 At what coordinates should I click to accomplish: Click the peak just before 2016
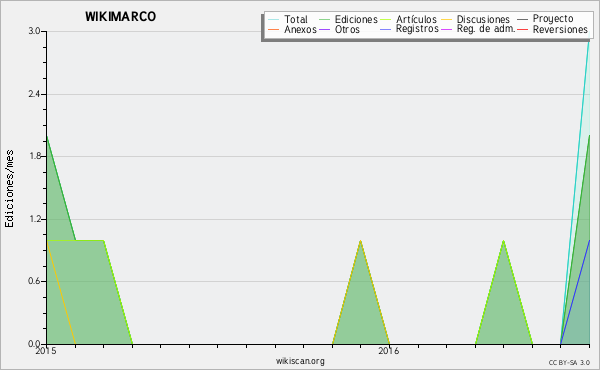[360, 241]
